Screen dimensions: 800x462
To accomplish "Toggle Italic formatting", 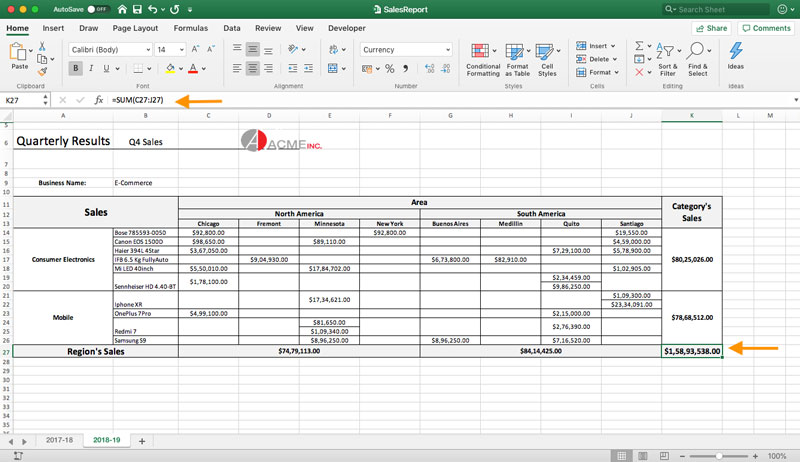I will point(91,68).
